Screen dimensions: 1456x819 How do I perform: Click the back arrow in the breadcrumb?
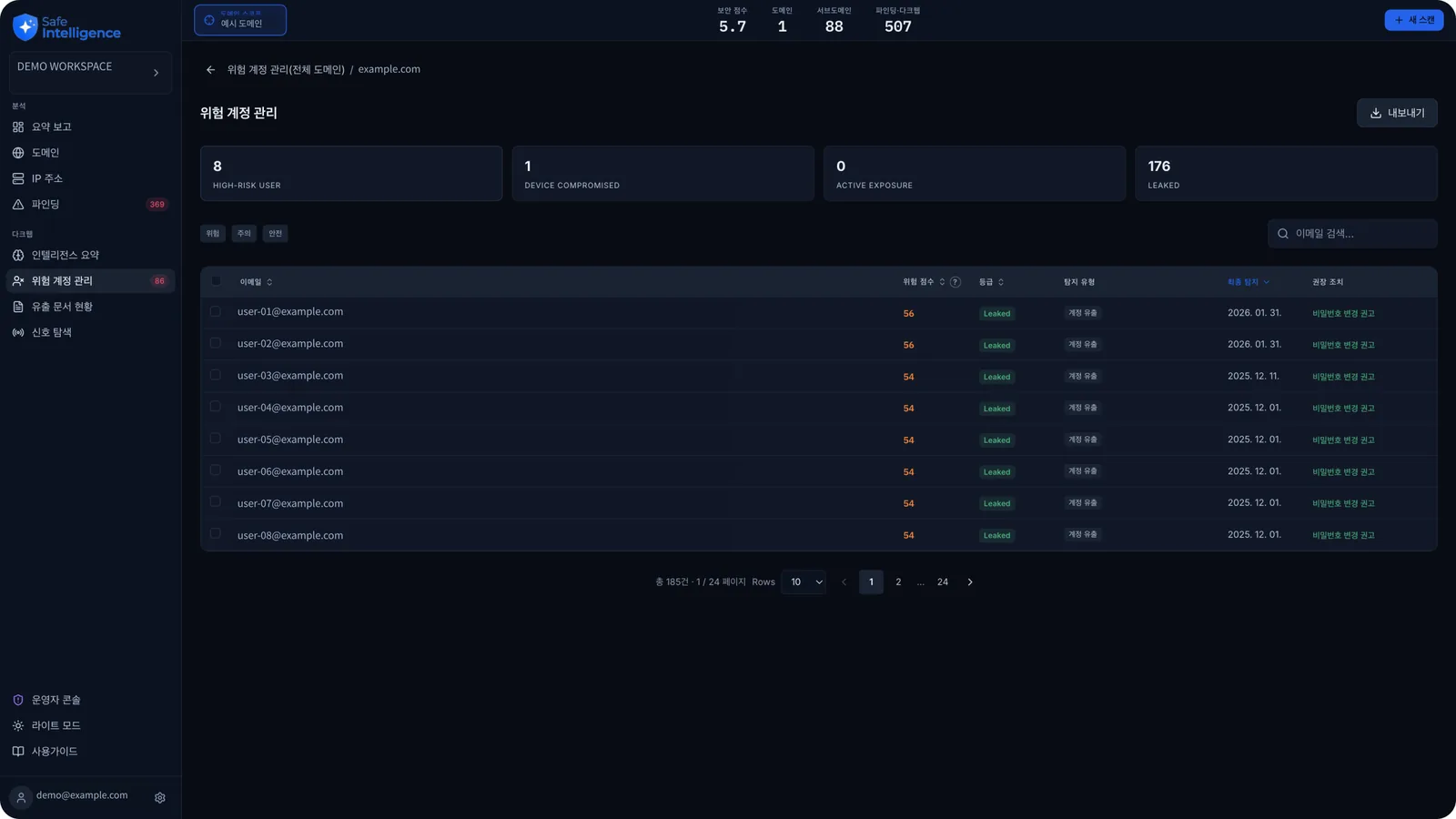(x=210, y=70)
